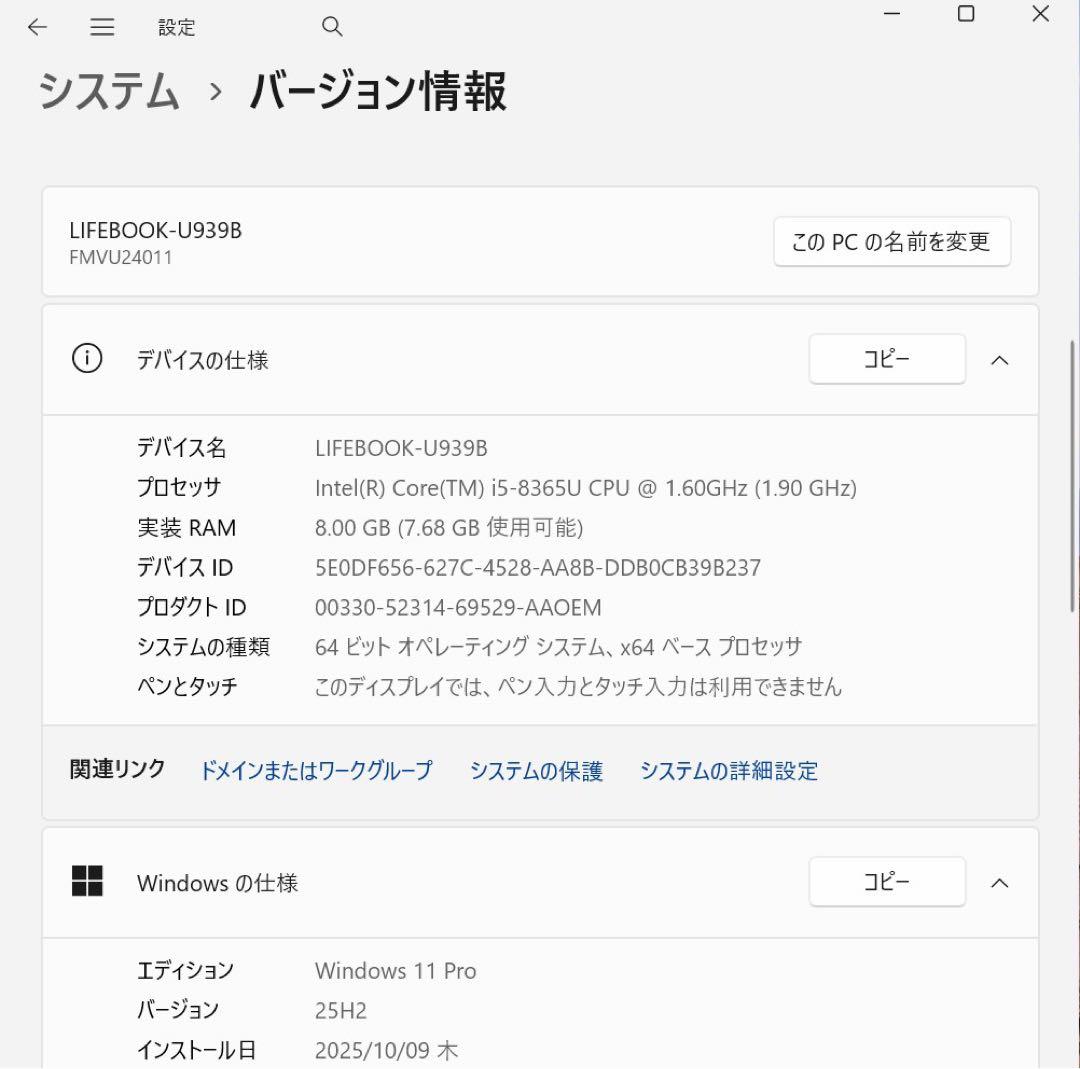Copy the デバイスの仕様 details

[x=886, y=359]
